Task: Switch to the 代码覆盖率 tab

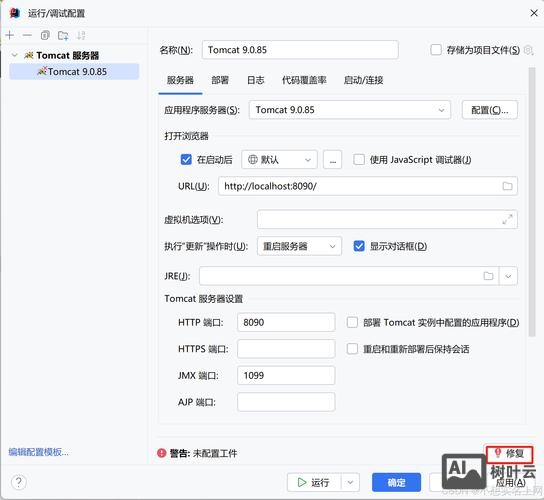Action: 304,80
